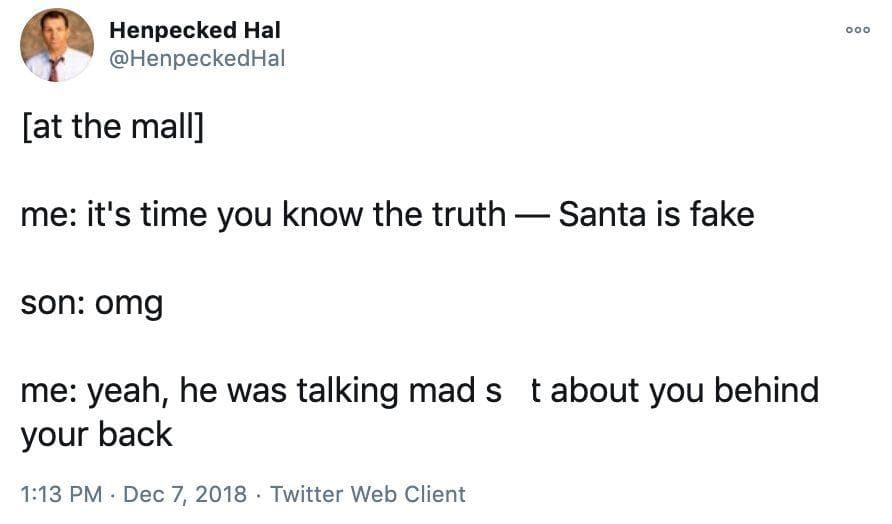The height and width of the screenshot is (524, 892).
Task: Click the word "fake"
Action: coord(716,214)
